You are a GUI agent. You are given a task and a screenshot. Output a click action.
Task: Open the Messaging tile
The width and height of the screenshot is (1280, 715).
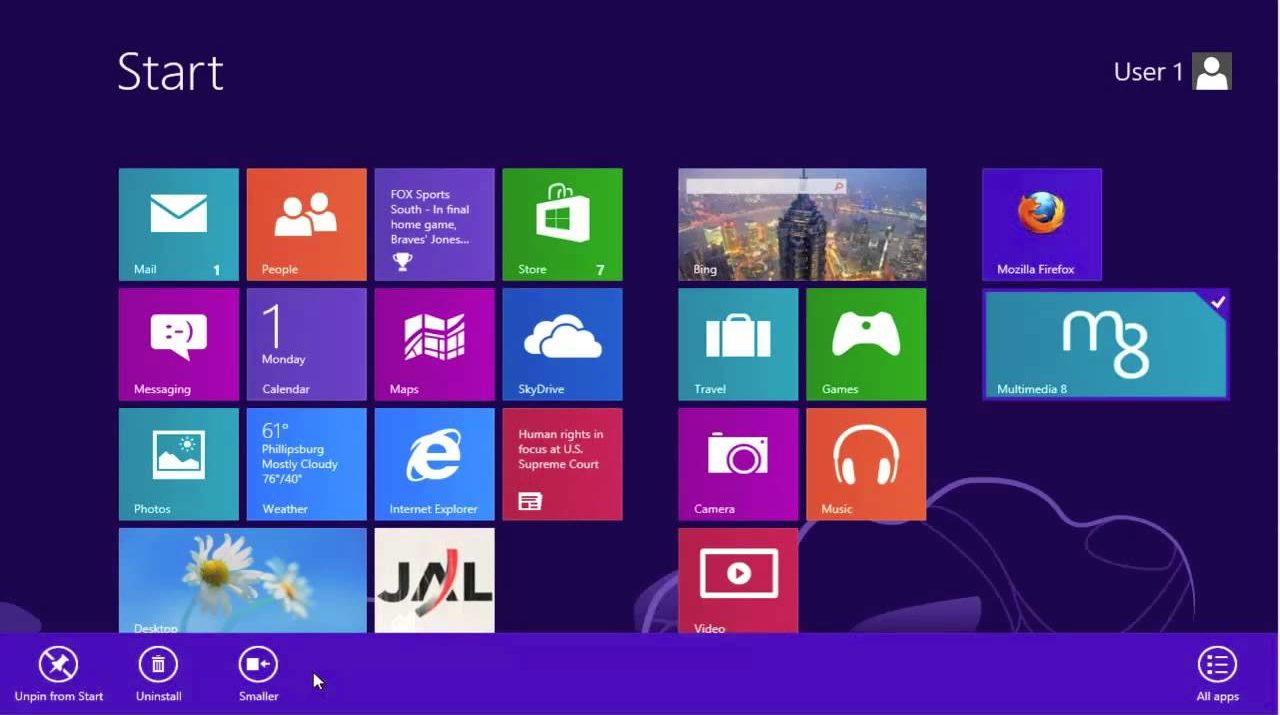tap(178, 344)
